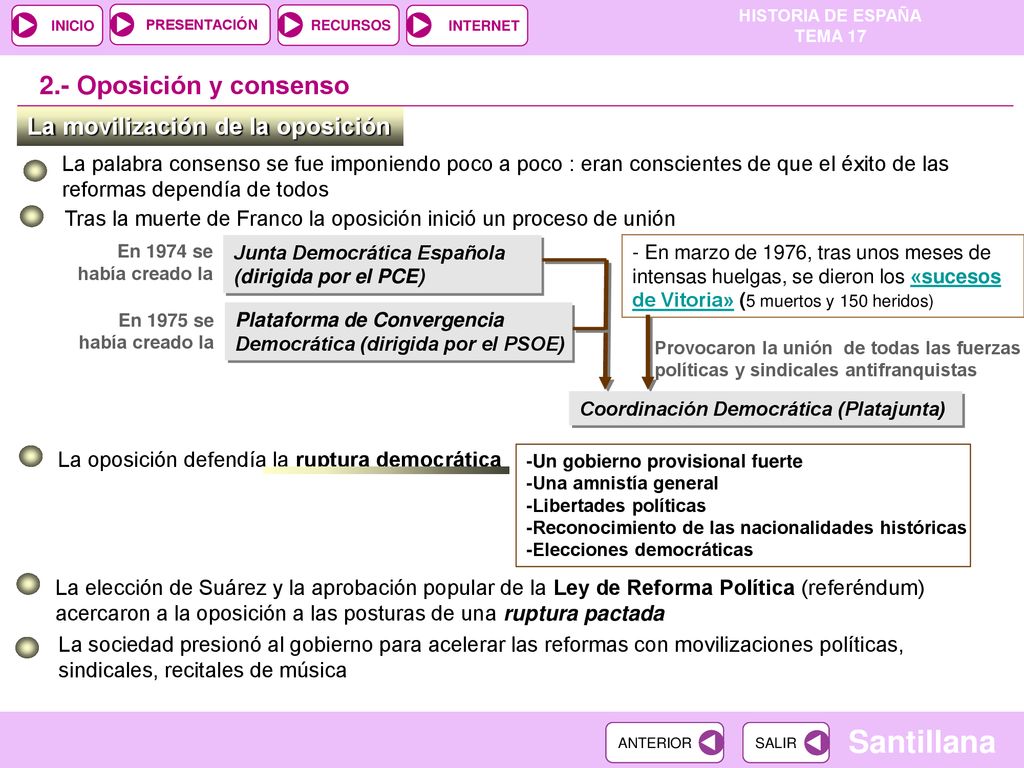This screenshot has width=1024, height=768.
Task: Select the 'Junta Democrática Española' box
Action: pos(383,264)
